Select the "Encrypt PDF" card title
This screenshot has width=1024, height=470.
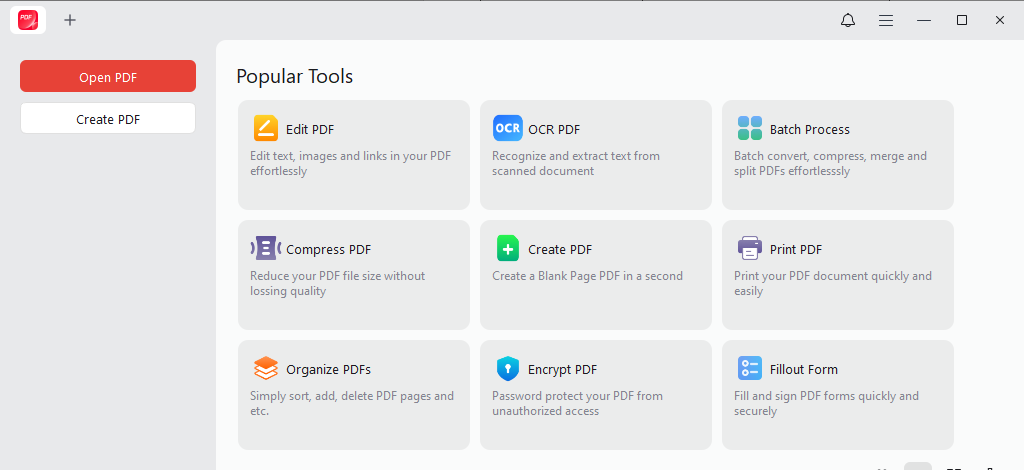(x=562, y=369)
